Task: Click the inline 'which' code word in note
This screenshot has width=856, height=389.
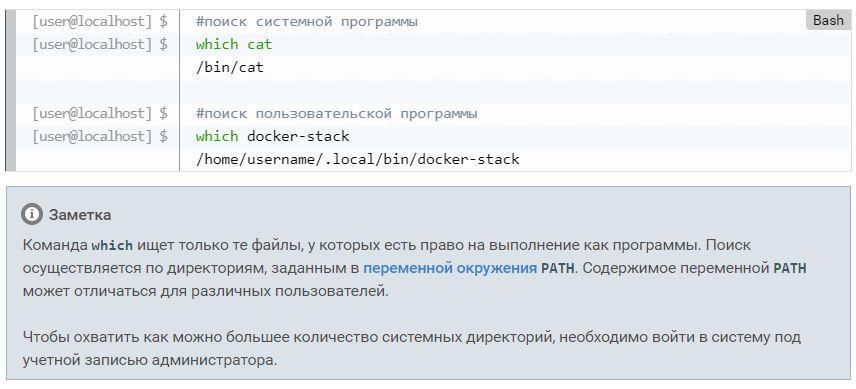Action: [x=112, y=246]
